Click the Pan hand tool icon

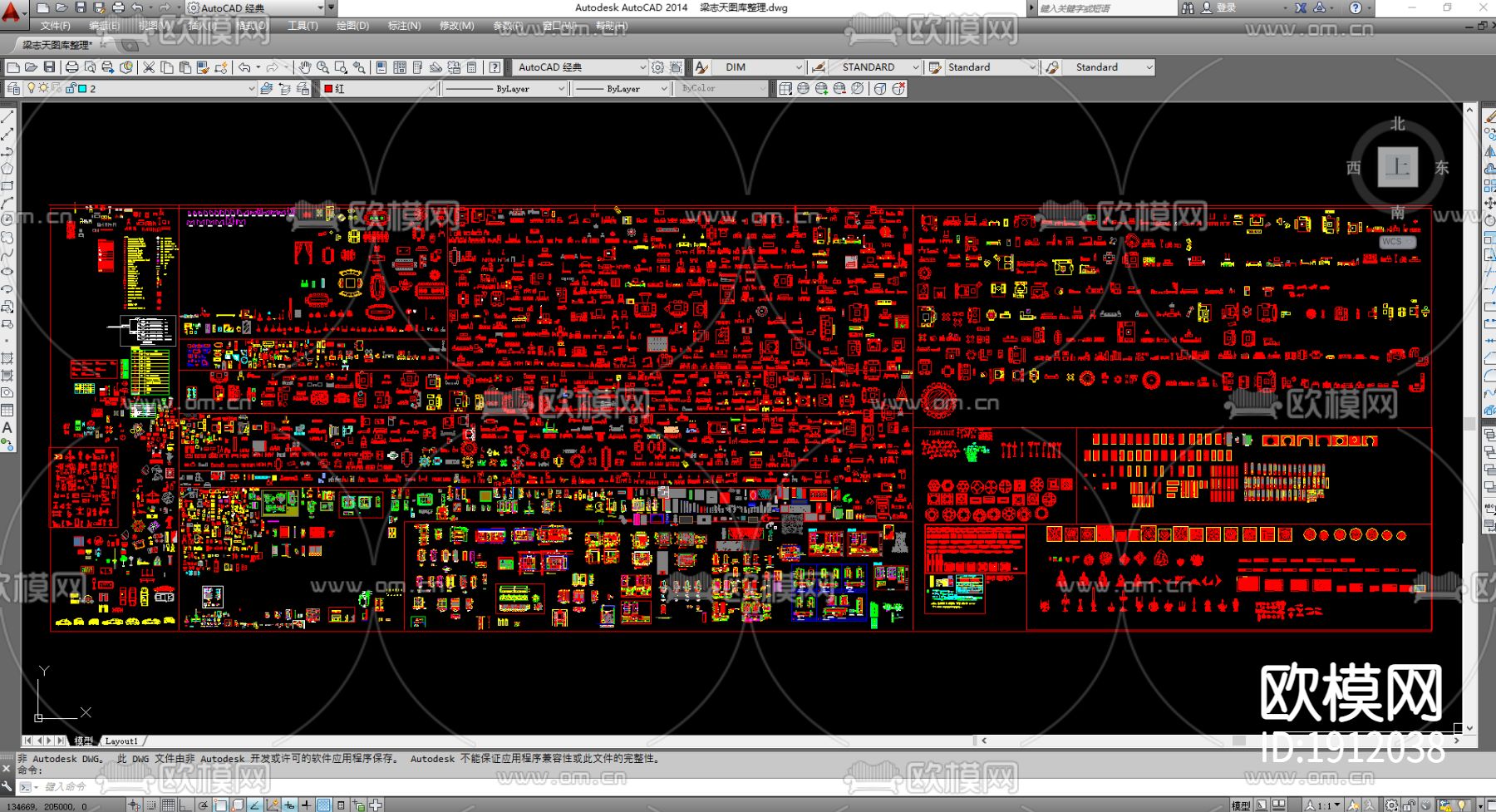[x=304, y=67]
